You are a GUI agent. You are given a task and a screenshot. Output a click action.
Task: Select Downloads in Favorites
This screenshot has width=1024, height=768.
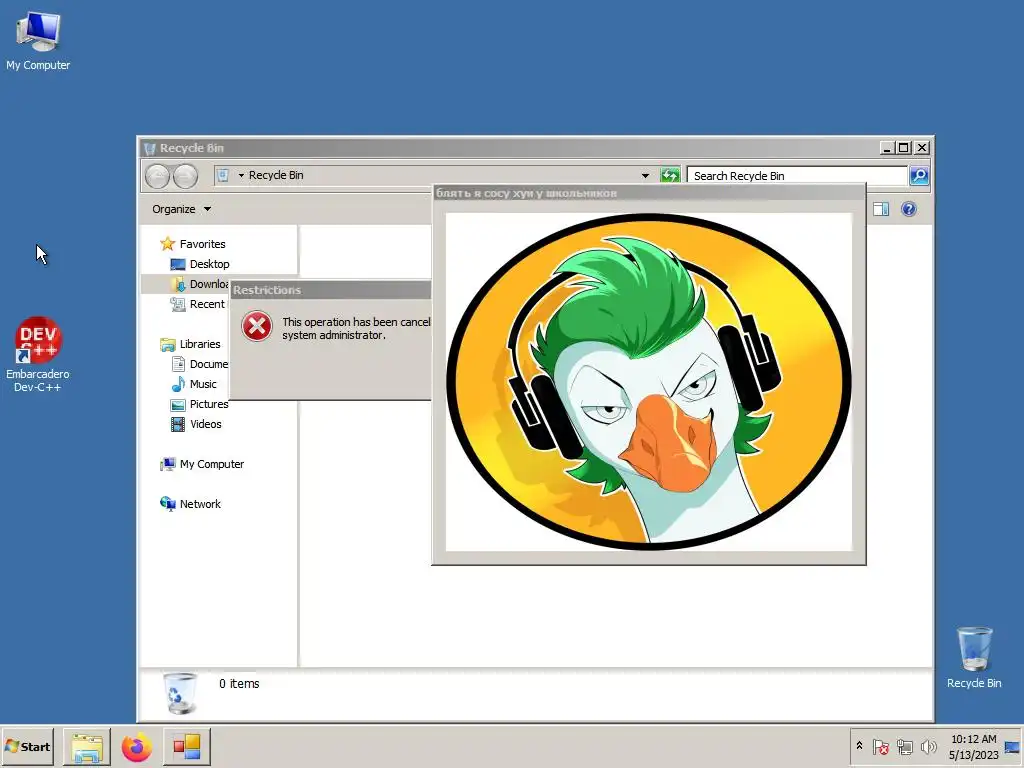200,284
